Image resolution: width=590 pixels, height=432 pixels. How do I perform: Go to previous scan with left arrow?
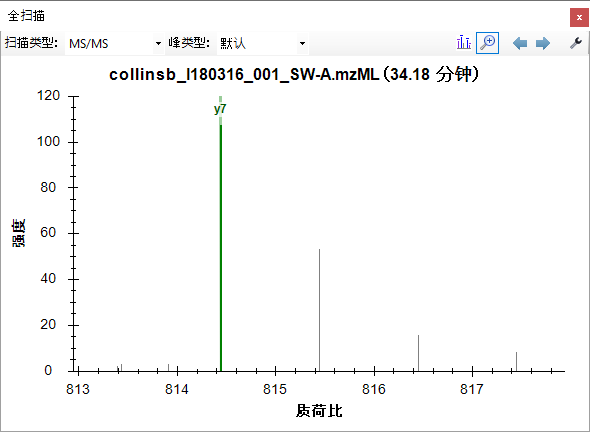click(520, 43)
